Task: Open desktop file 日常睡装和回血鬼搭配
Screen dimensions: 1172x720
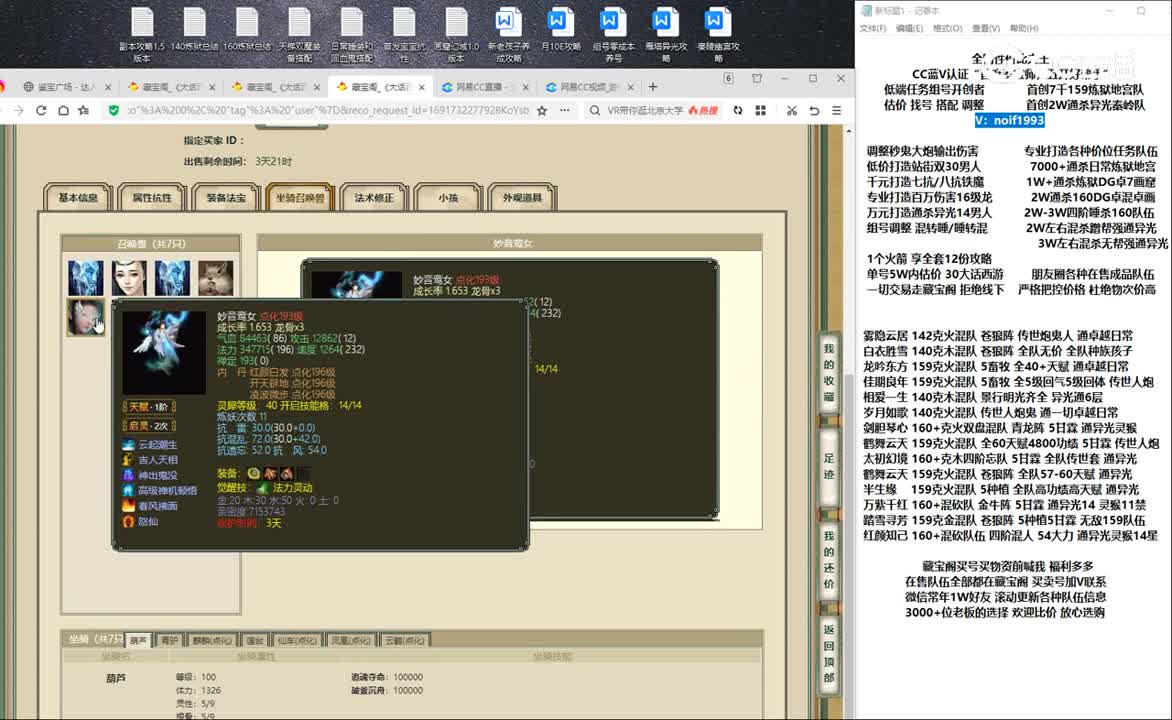Action: tap(351, 35)
